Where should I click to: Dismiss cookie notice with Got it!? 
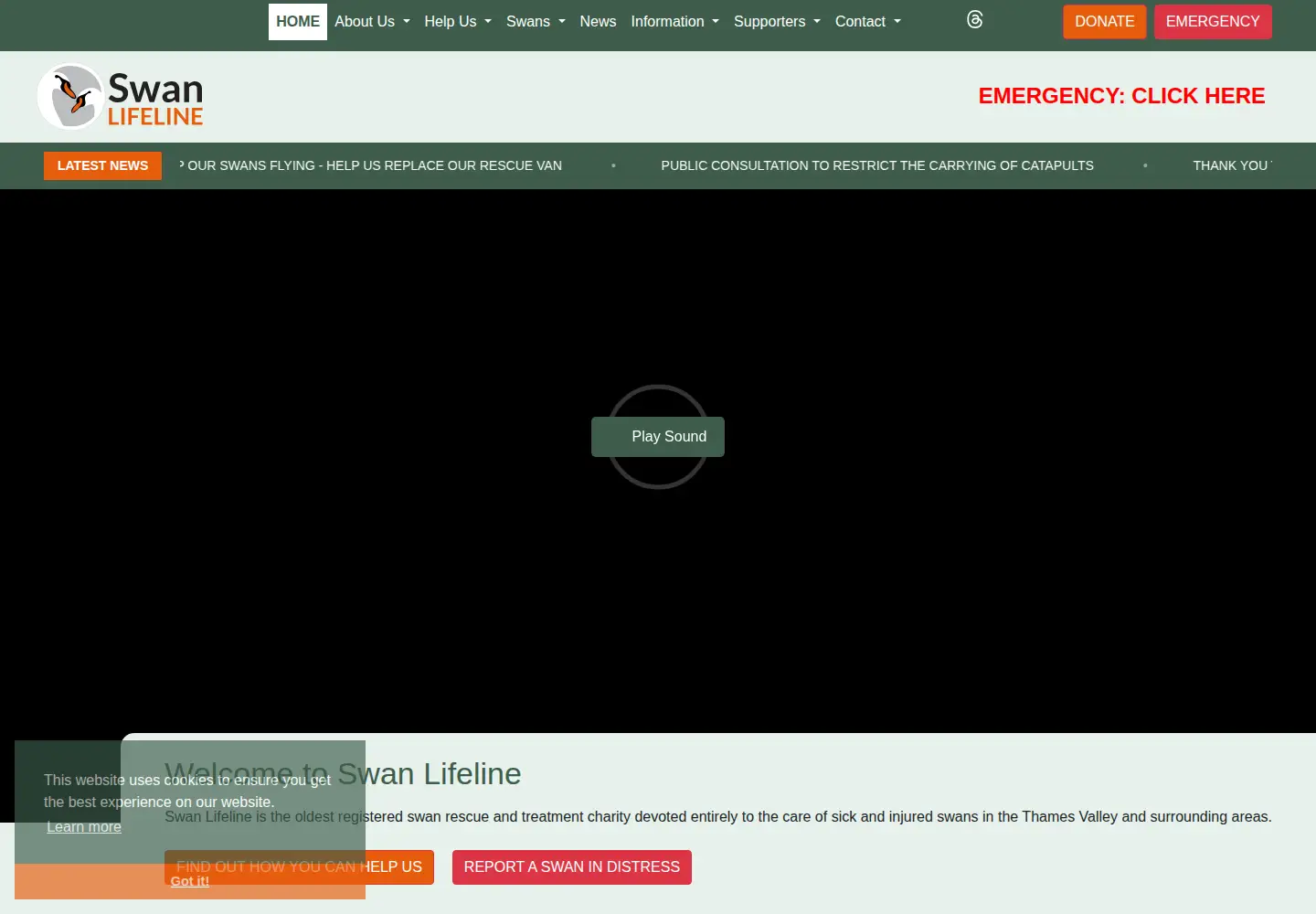click(190, 881)
